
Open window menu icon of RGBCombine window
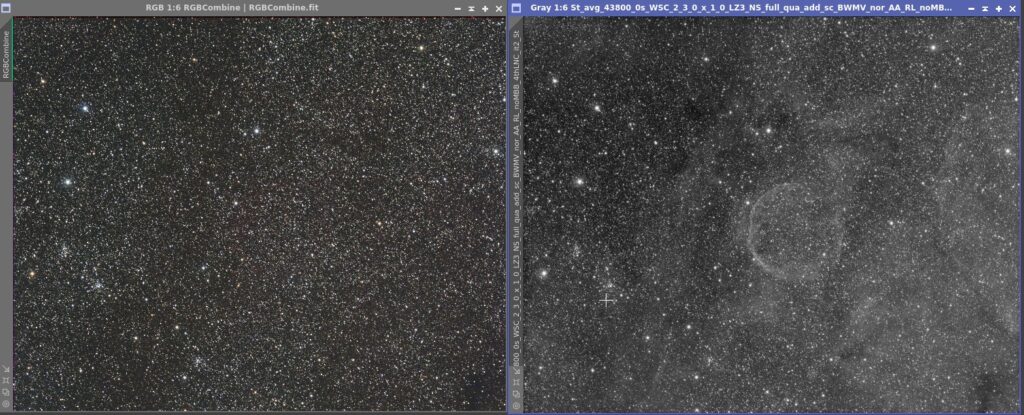pos(6,8)
